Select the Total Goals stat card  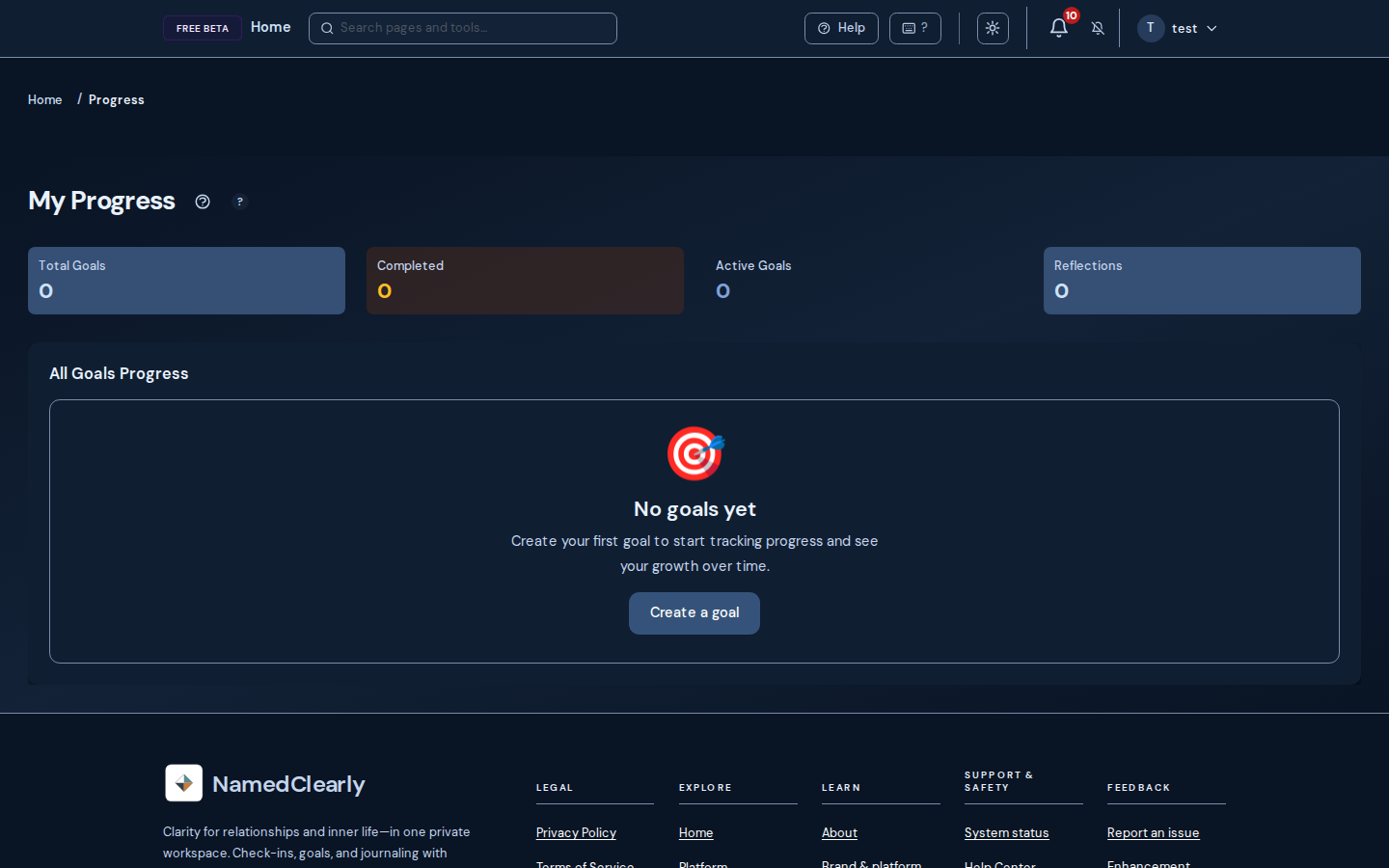pyautogui.click(x=186, y=281)
